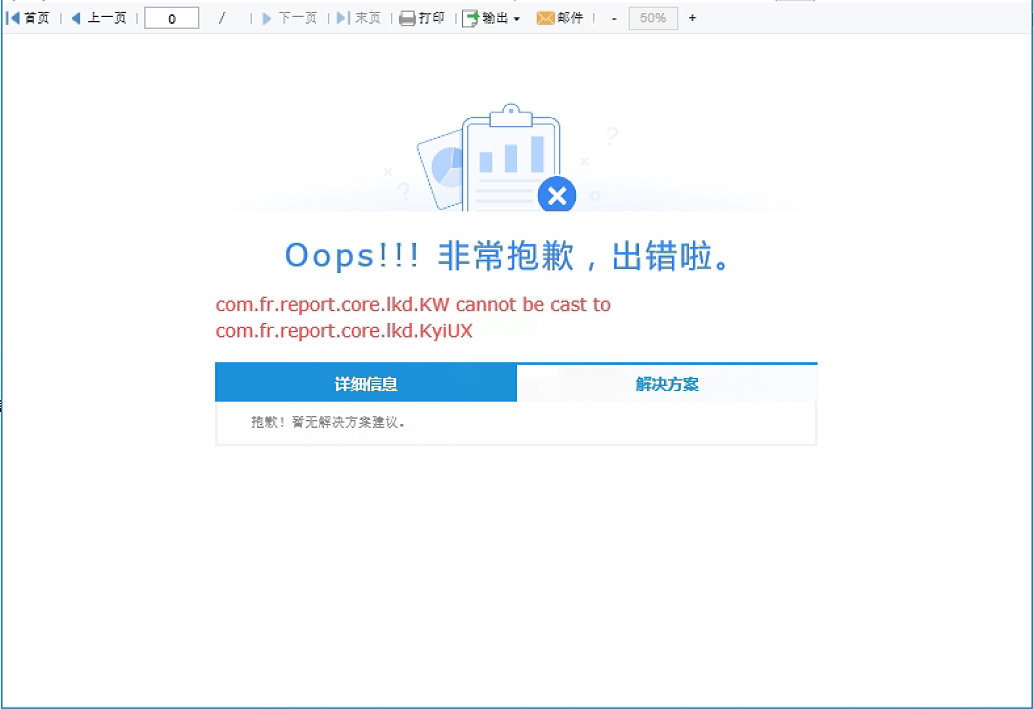This screenshot has width=1033, height=709.
Task: Click the next page arrow icon
Action: tap(267, 18)
